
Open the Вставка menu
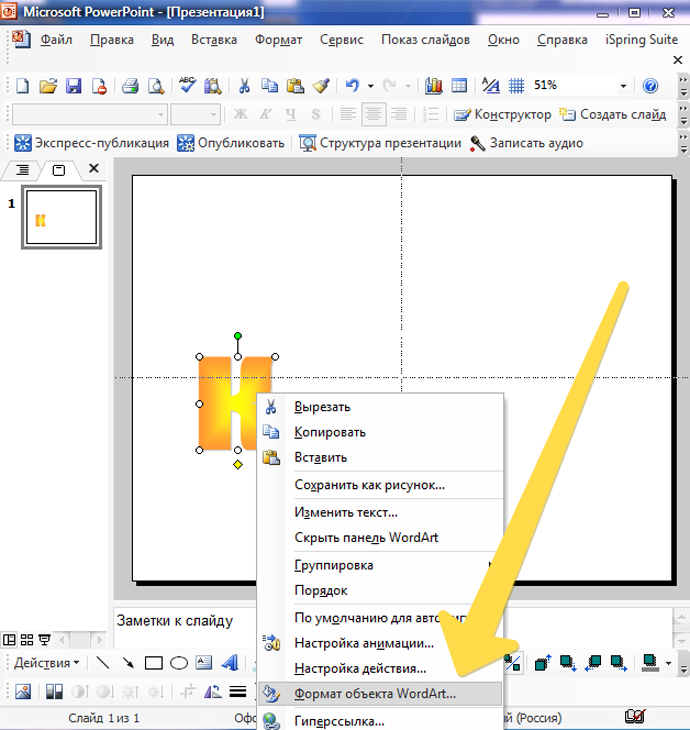click(x=214, y=40)
